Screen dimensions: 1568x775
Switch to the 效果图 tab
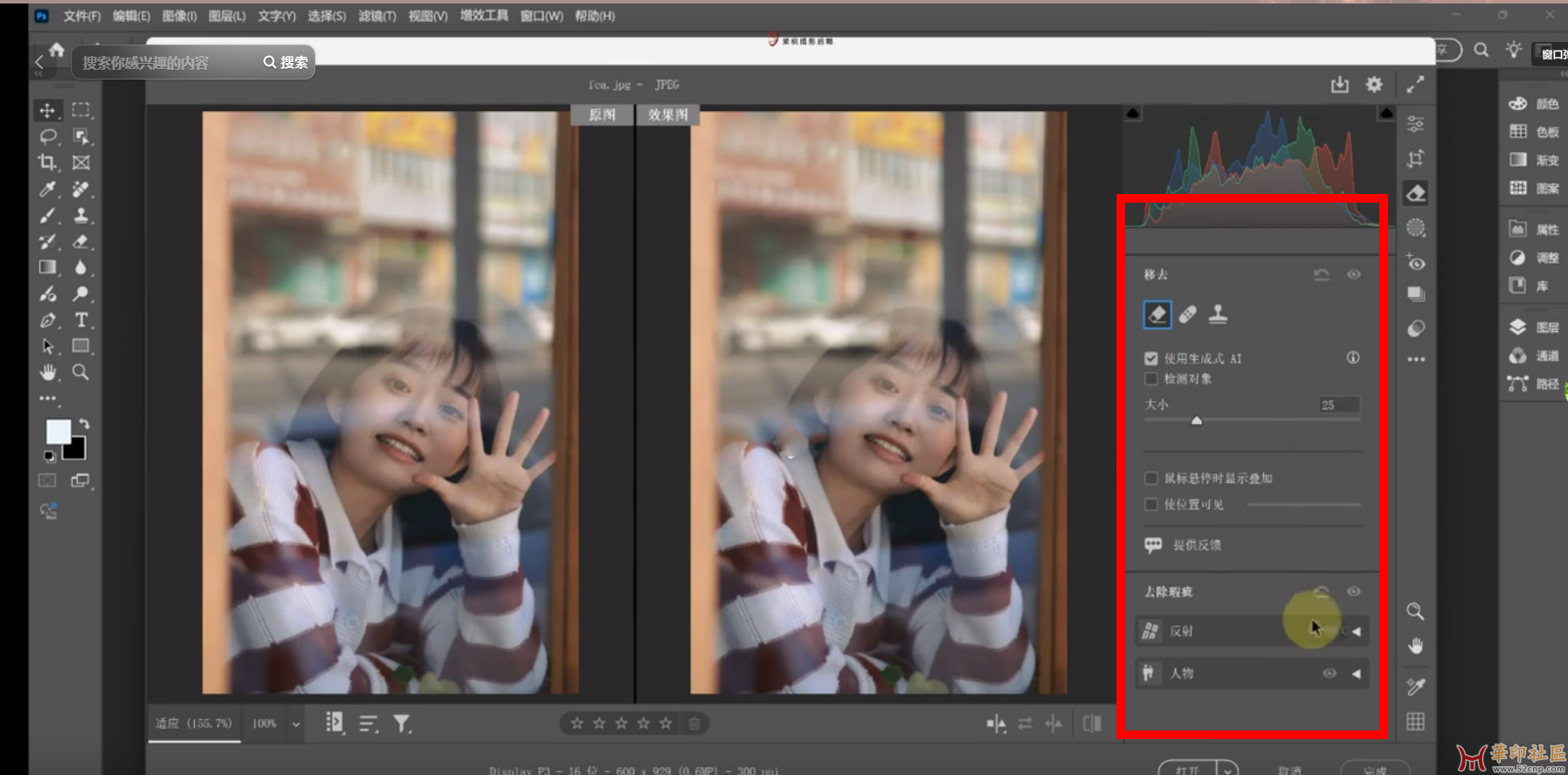[x=667, y=114]
